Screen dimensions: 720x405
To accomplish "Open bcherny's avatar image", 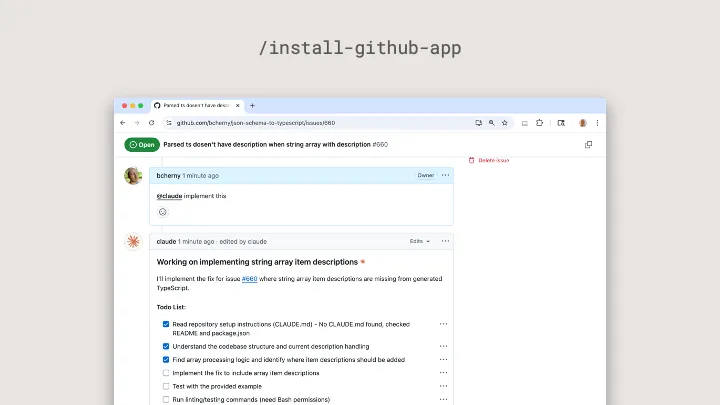I will 133,175.
